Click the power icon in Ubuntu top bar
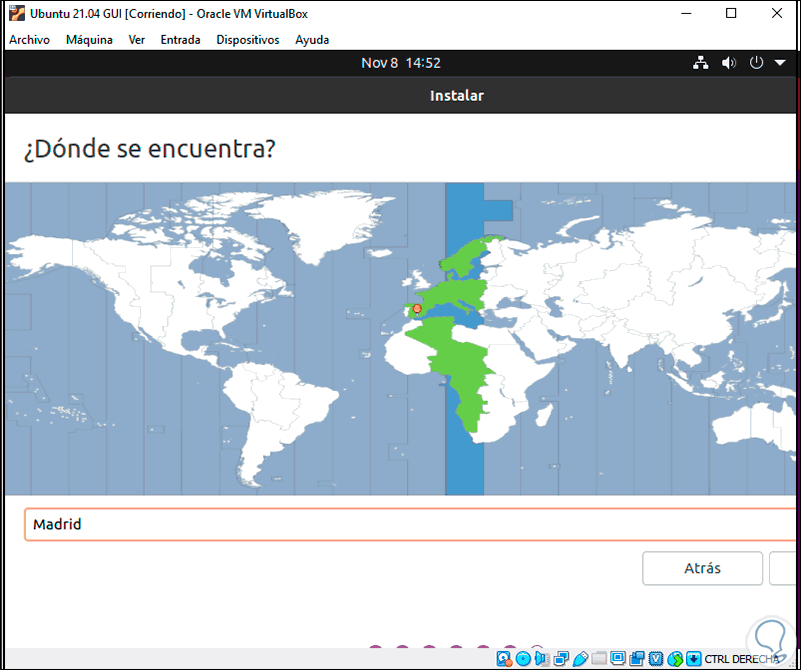The image size is (802, 670). (756, 63)
